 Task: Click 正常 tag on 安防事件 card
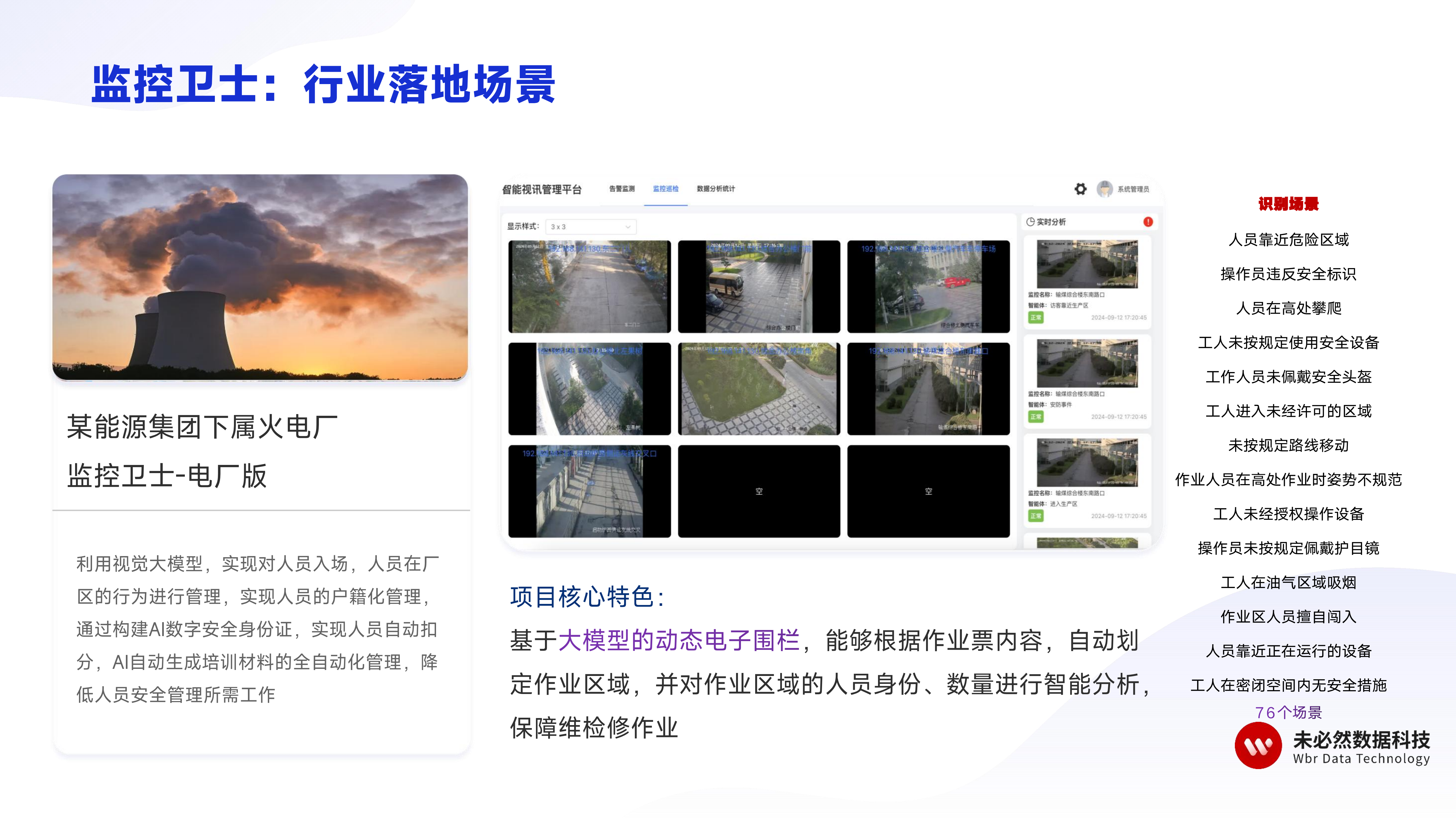tap(1036, 417)
